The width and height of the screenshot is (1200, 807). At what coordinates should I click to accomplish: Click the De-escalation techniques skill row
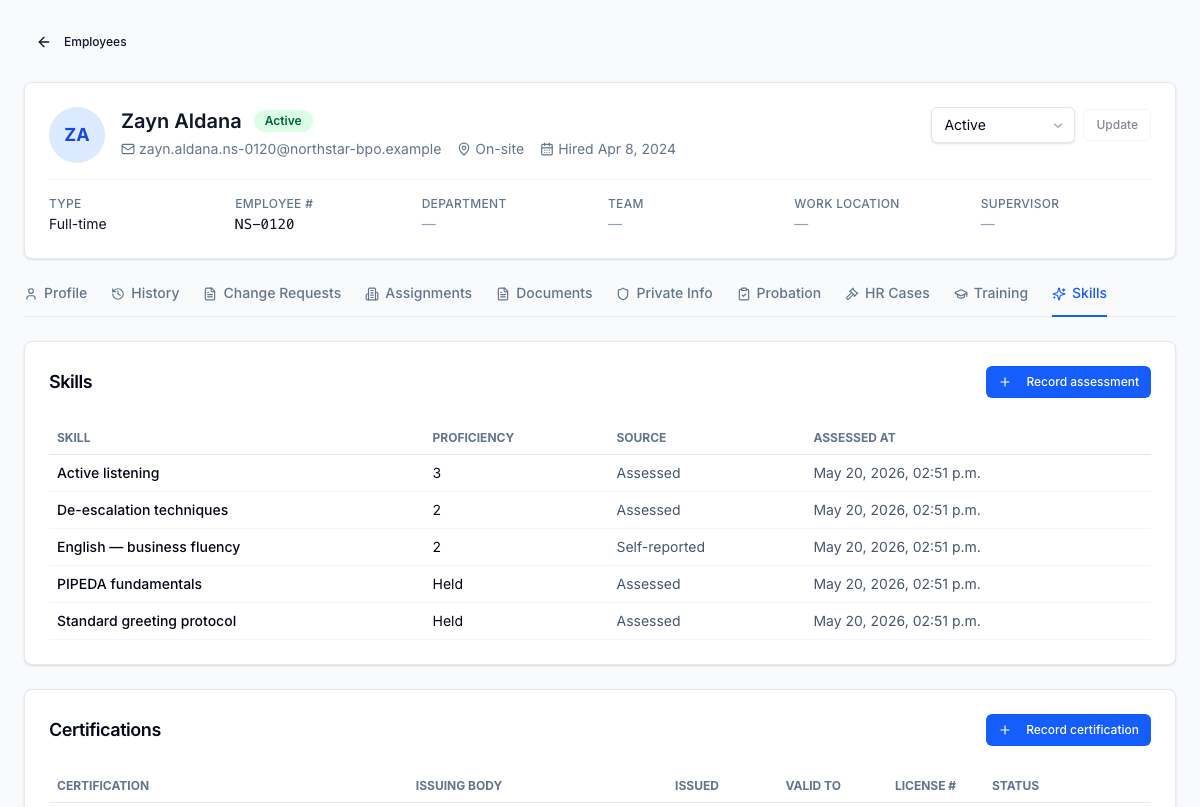pos(600,510)
